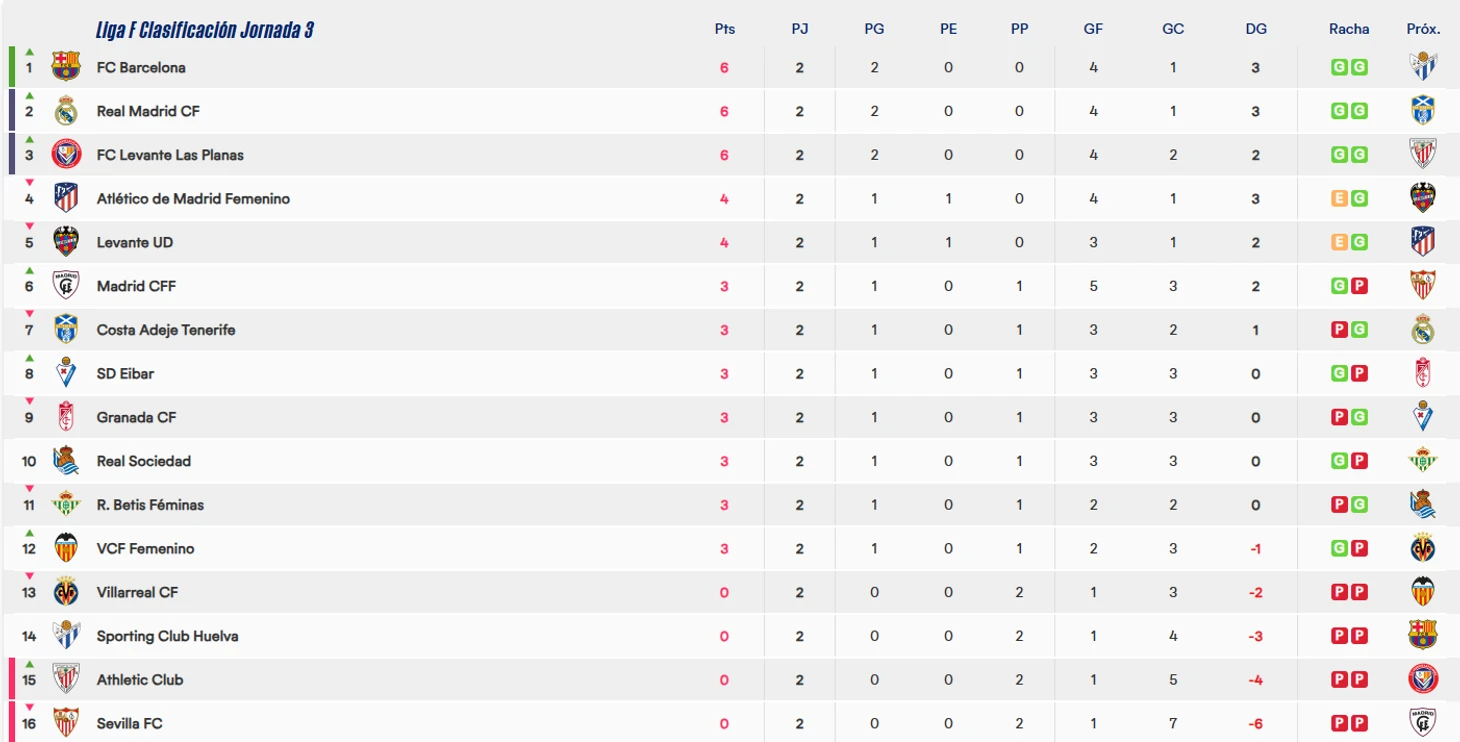Click the VCF Femenino bat crest in row 12
The height and width of the screenshot is (742, 1460).
[66, 548]
